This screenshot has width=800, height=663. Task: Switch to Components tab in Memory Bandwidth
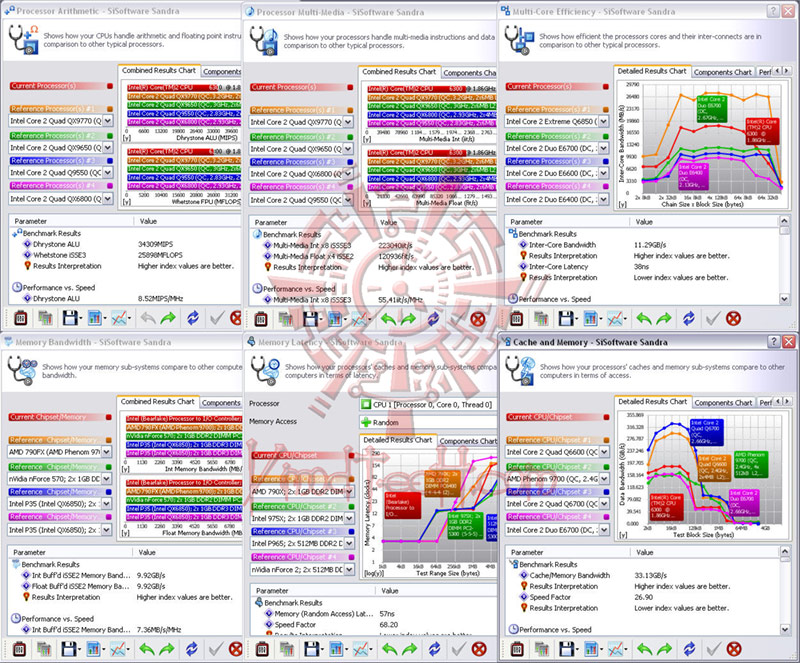tap(220, 403)
